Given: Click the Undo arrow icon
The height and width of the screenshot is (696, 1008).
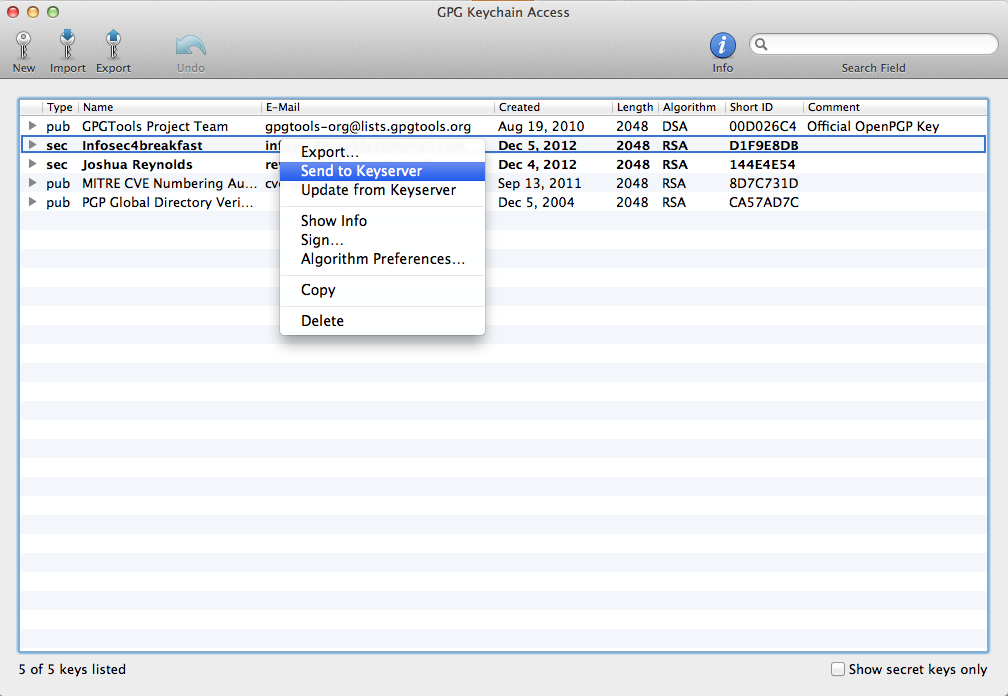Looking at the screenshot, I should pyautogui.click(x=190, y=46).
